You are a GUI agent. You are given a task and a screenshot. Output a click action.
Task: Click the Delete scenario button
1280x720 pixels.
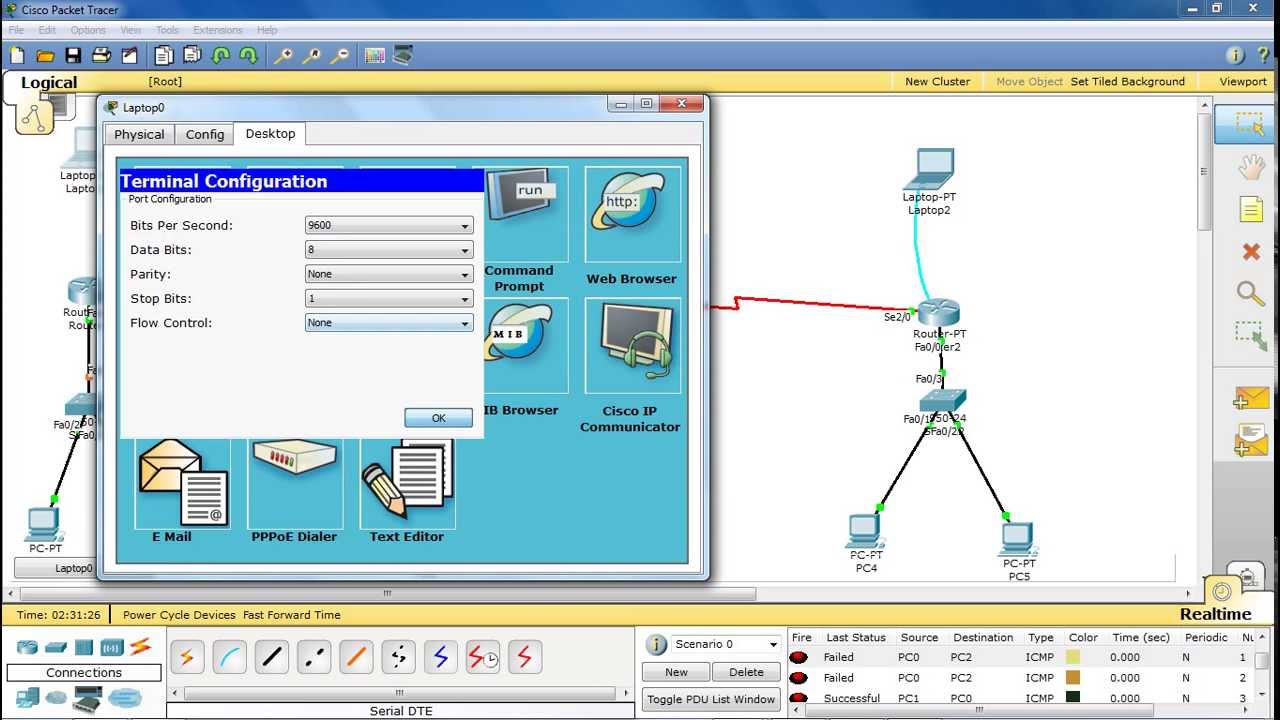click(746, 672)
